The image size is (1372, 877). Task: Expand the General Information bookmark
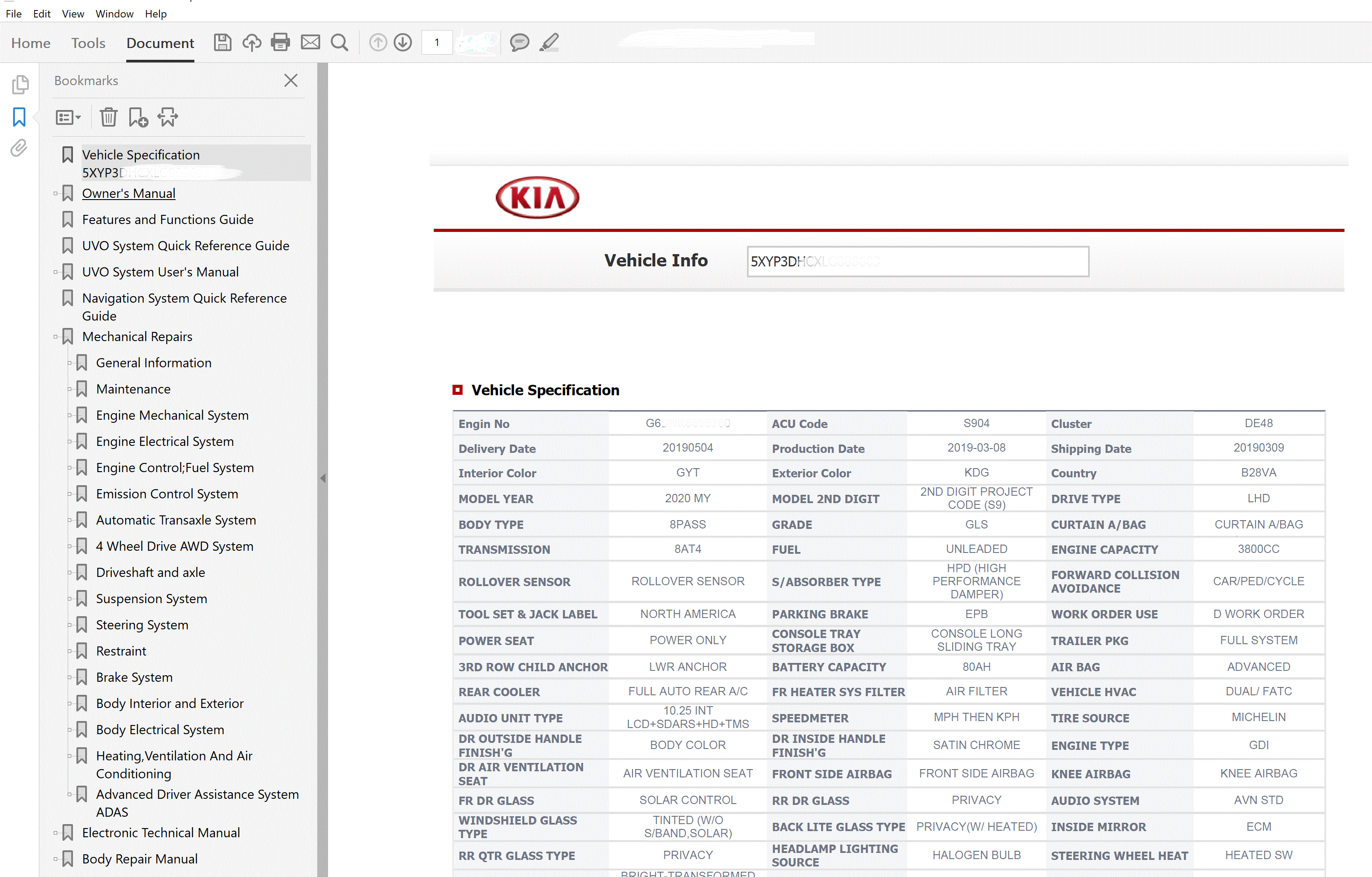[x=70, y=363]
